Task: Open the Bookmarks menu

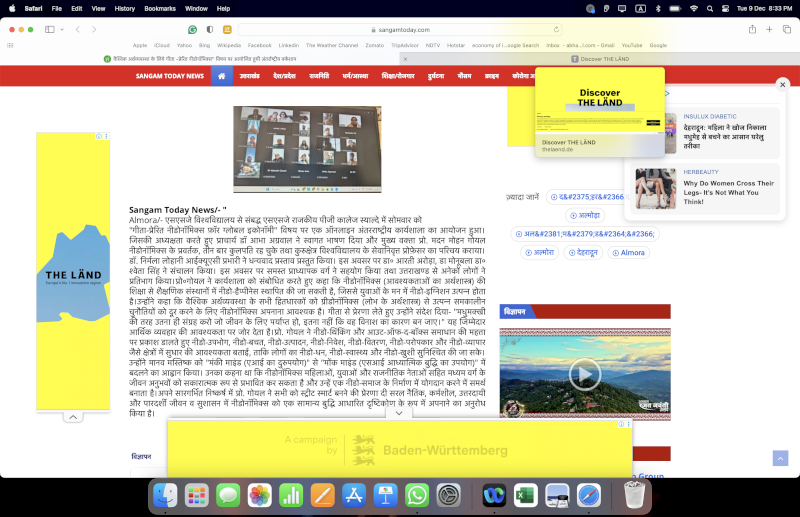Action: (159, 8)
